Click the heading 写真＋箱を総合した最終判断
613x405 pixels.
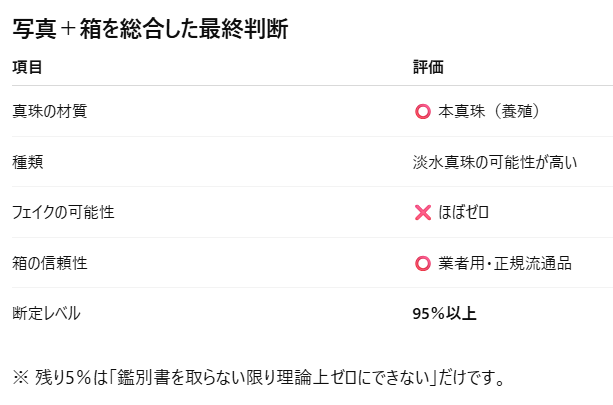(x=150, y=30)
